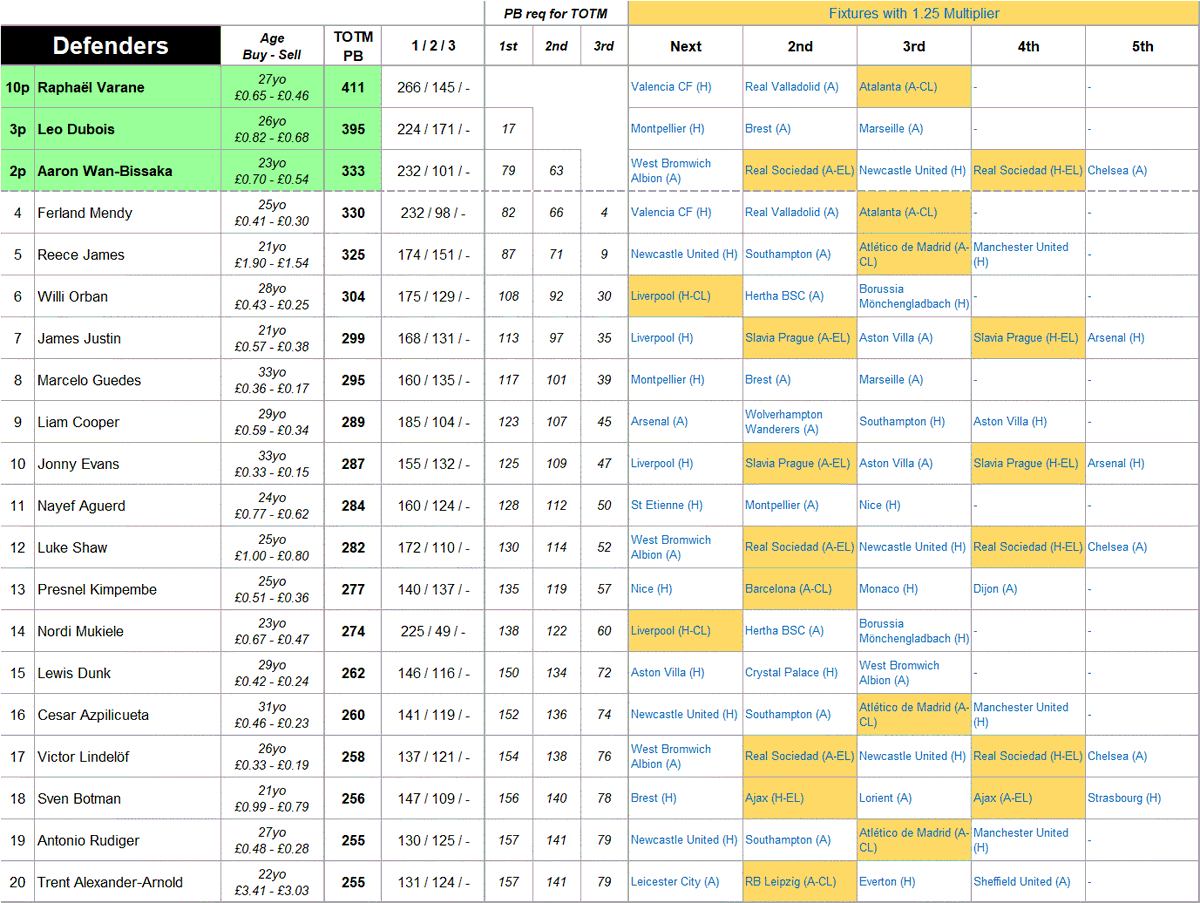Open Alexander-Arnold's Leicester City (A) fixture
This screenshot has width=1200, height=903.
pyautogui.click(x=675, y=882)
